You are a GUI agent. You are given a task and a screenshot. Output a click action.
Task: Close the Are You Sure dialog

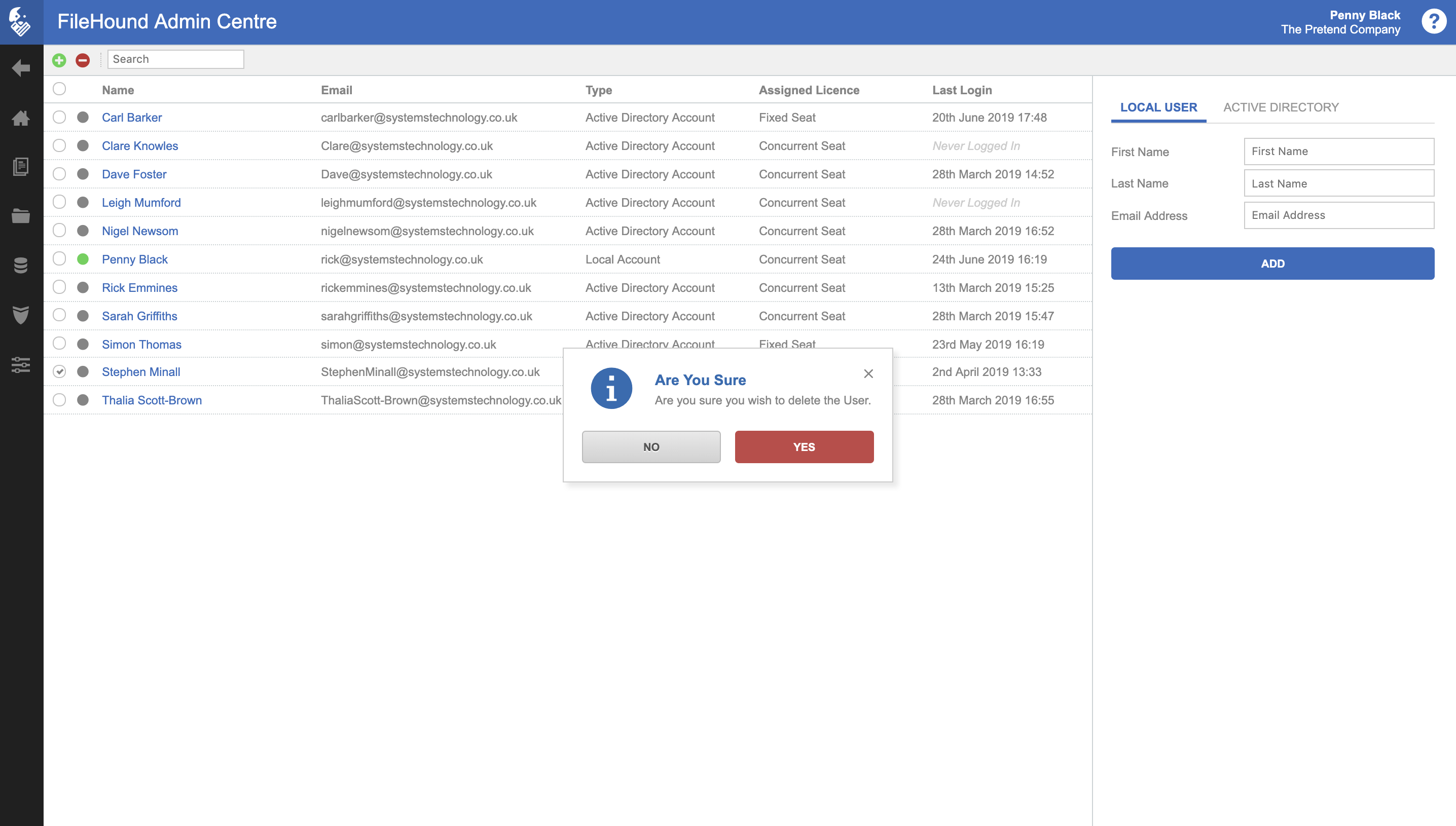868,373
